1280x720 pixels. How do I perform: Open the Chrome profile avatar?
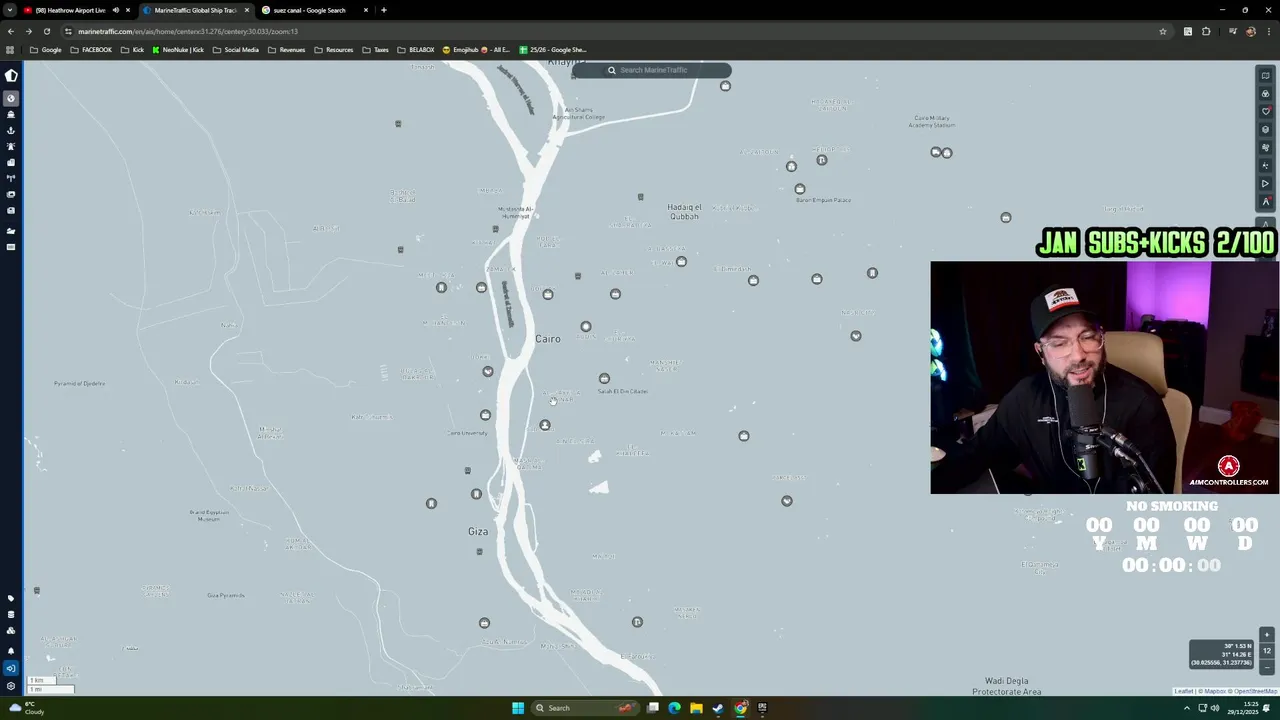point(1250,31)
